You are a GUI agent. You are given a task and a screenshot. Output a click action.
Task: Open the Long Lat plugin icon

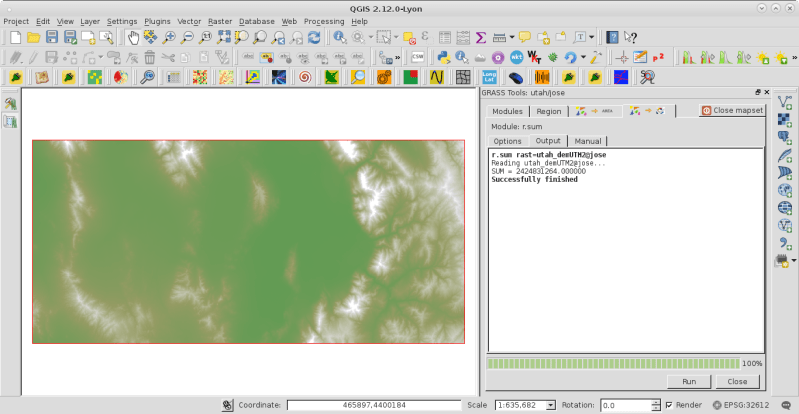[x=489, y=77]
